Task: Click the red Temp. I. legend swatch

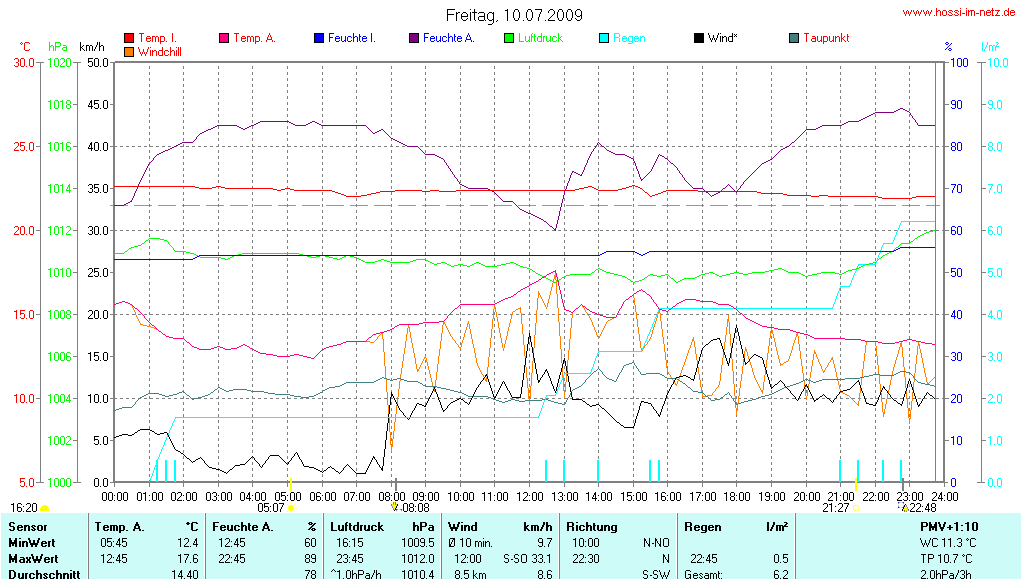Action: (129, 38)
